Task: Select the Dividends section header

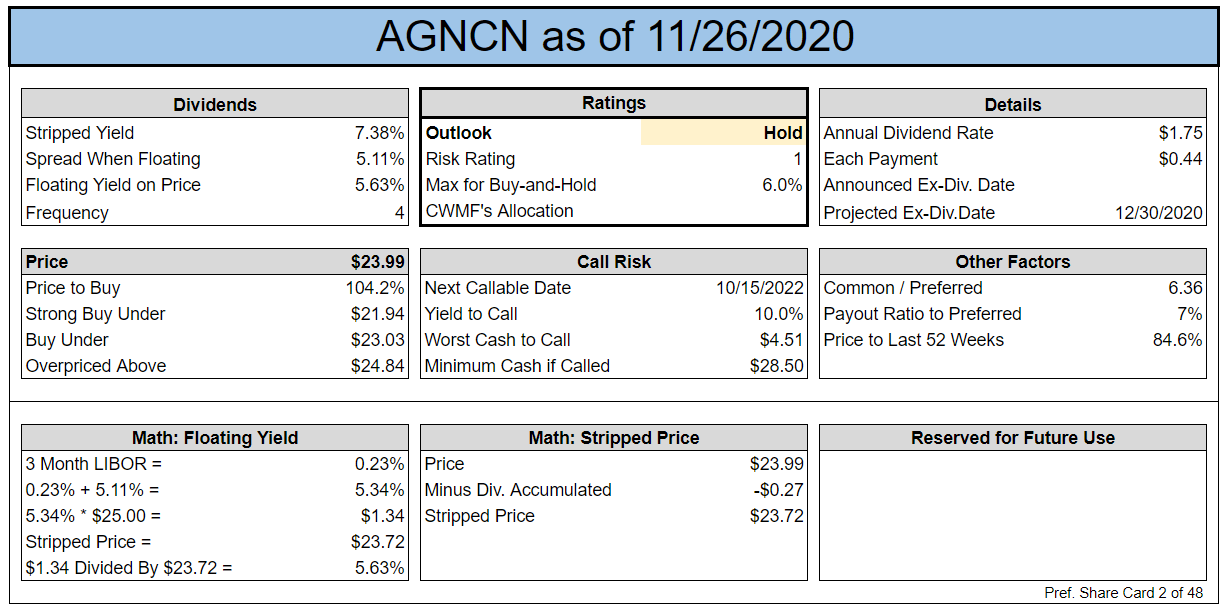Action: coord(215,104)
